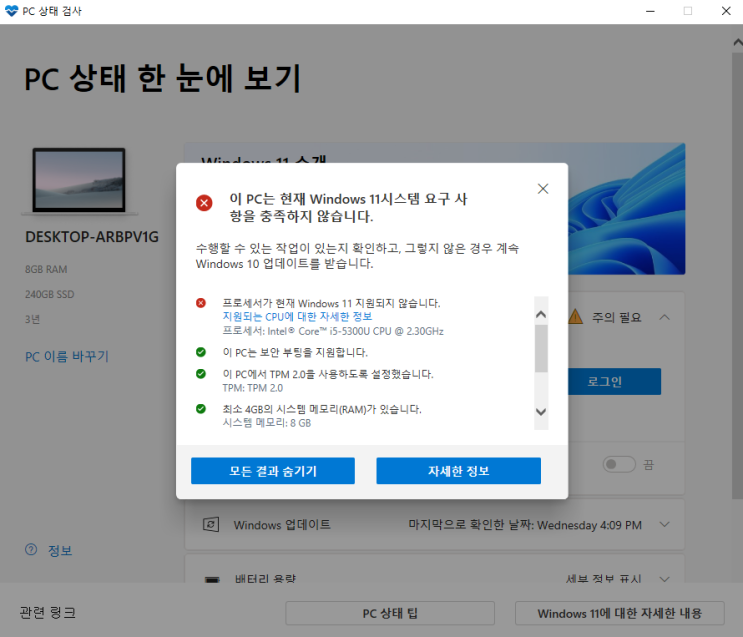Viewport: 743px width, 637px height.
Task: Click the results list scrollbar thumb
Action: [x=541, y=348]
